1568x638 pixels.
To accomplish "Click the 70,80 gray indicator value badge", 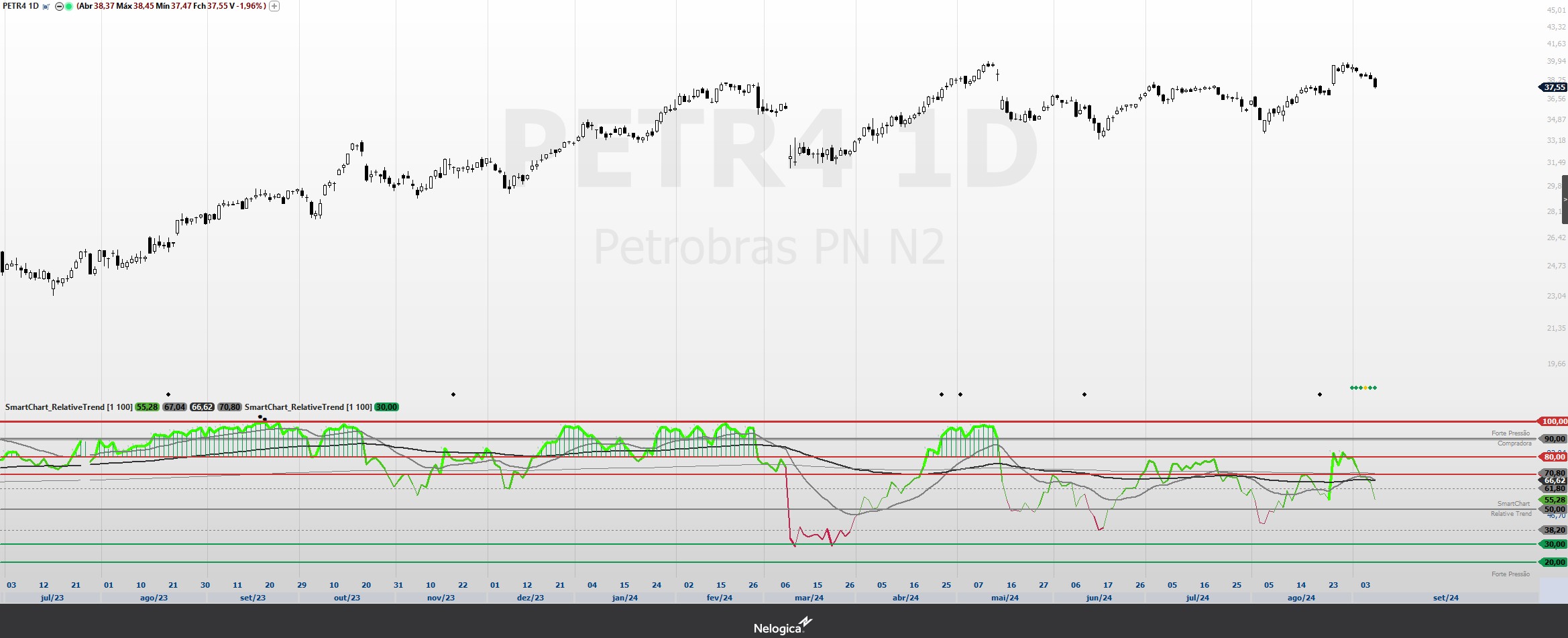I will click(229, 407).
